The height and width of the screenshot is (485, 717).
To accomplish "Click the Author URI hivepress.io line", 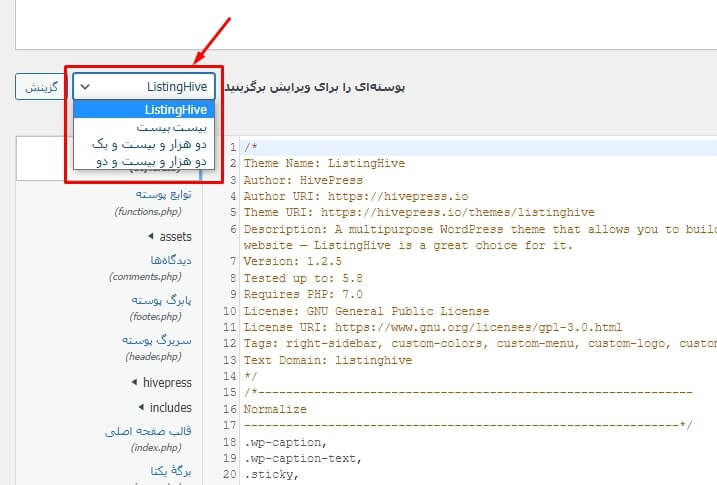I will point(356,196).
